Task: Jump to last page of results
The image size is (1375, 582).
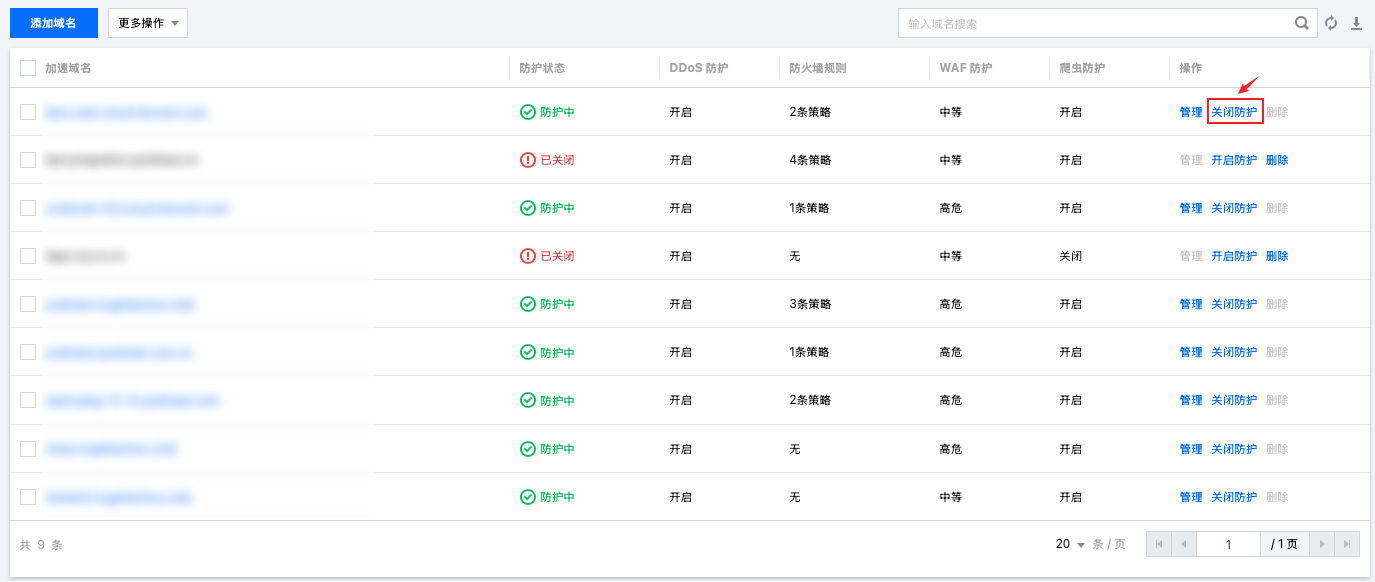Action: point(1348,544)
